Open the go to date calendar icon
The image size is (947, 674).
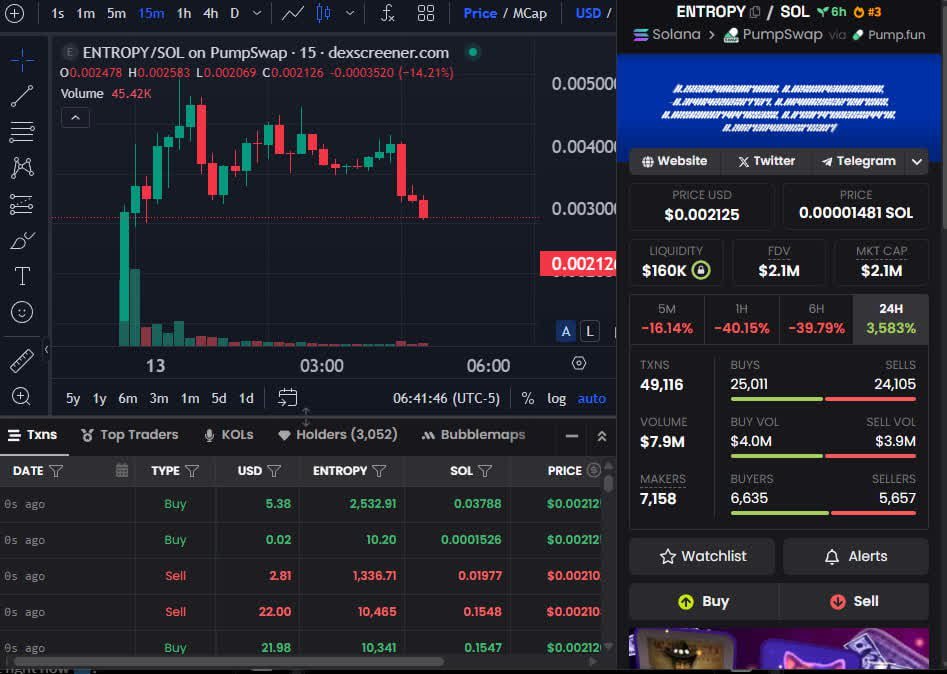(x=287, y=397)
